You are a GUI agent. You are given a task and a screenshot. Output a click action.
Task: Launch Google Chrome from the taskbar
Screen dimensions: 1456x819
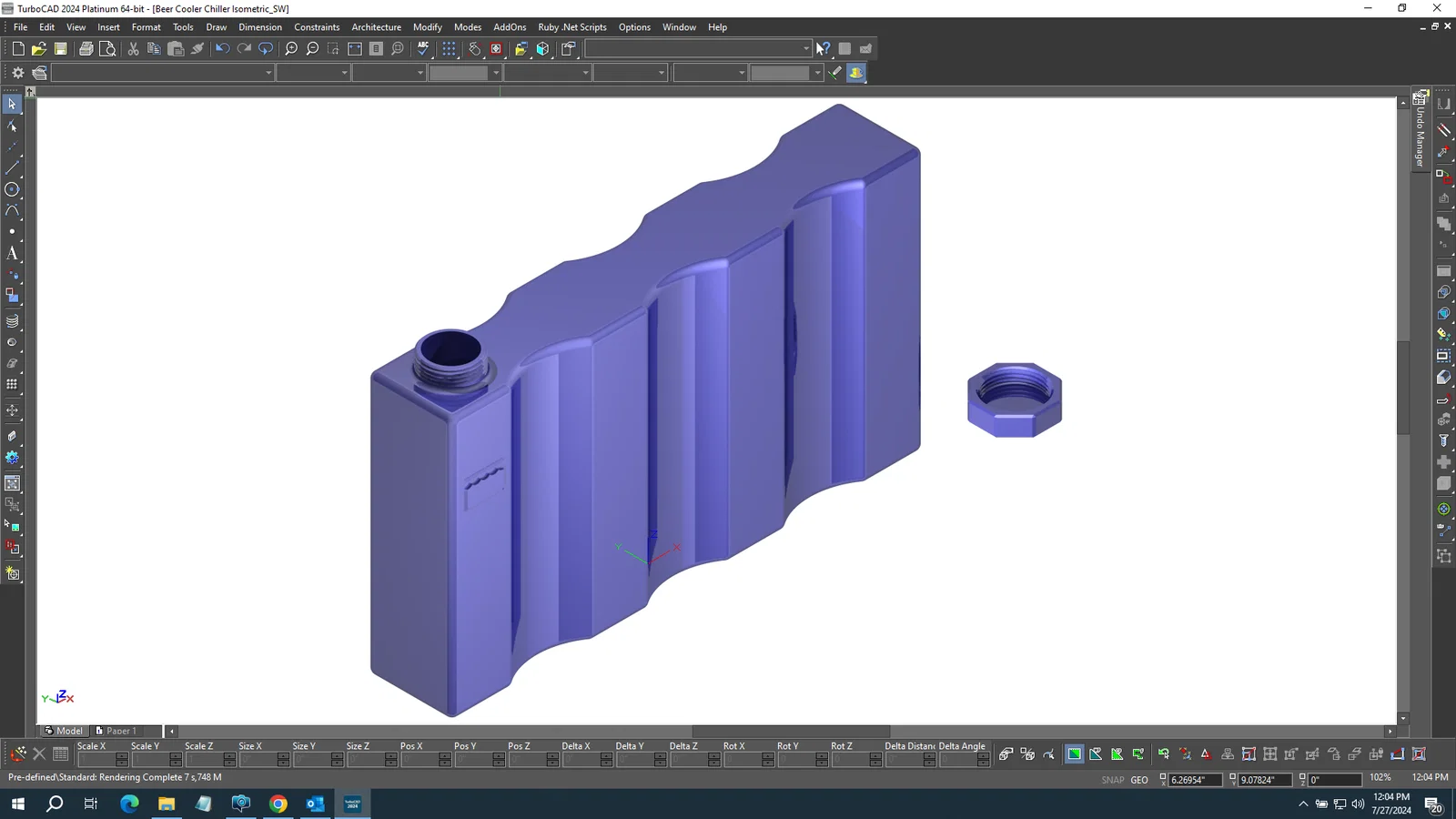[x=278, y=804]
